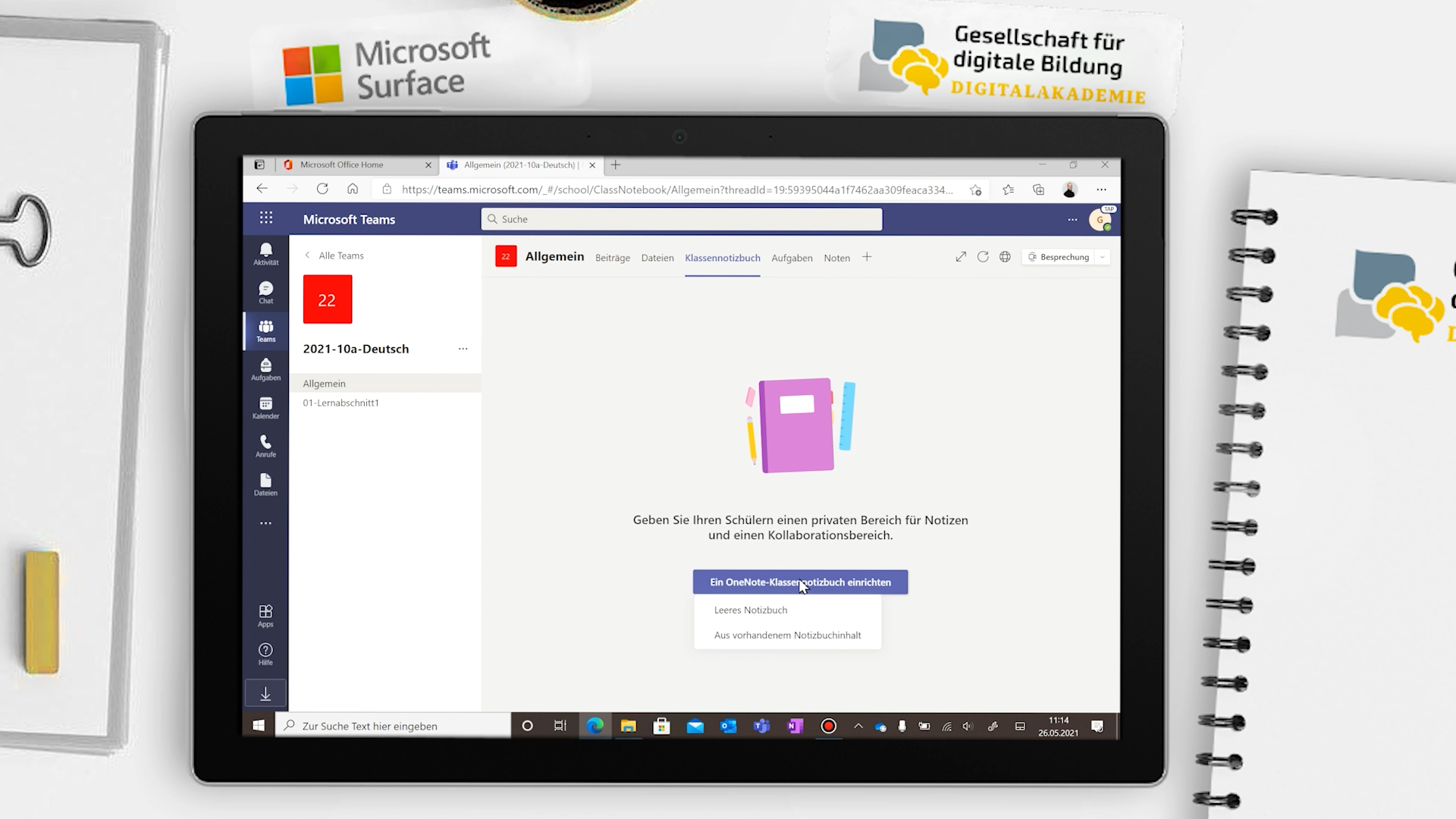Open a new browser tab
Image resolution: width=1456 pixels, height=819 pixels.
616,165
